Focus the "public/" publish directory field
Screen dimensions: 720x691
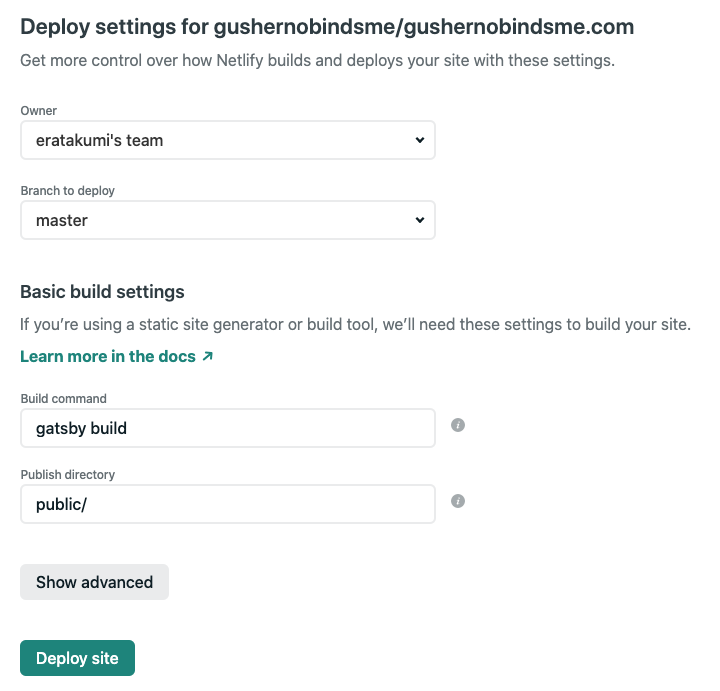pos(227,504)
